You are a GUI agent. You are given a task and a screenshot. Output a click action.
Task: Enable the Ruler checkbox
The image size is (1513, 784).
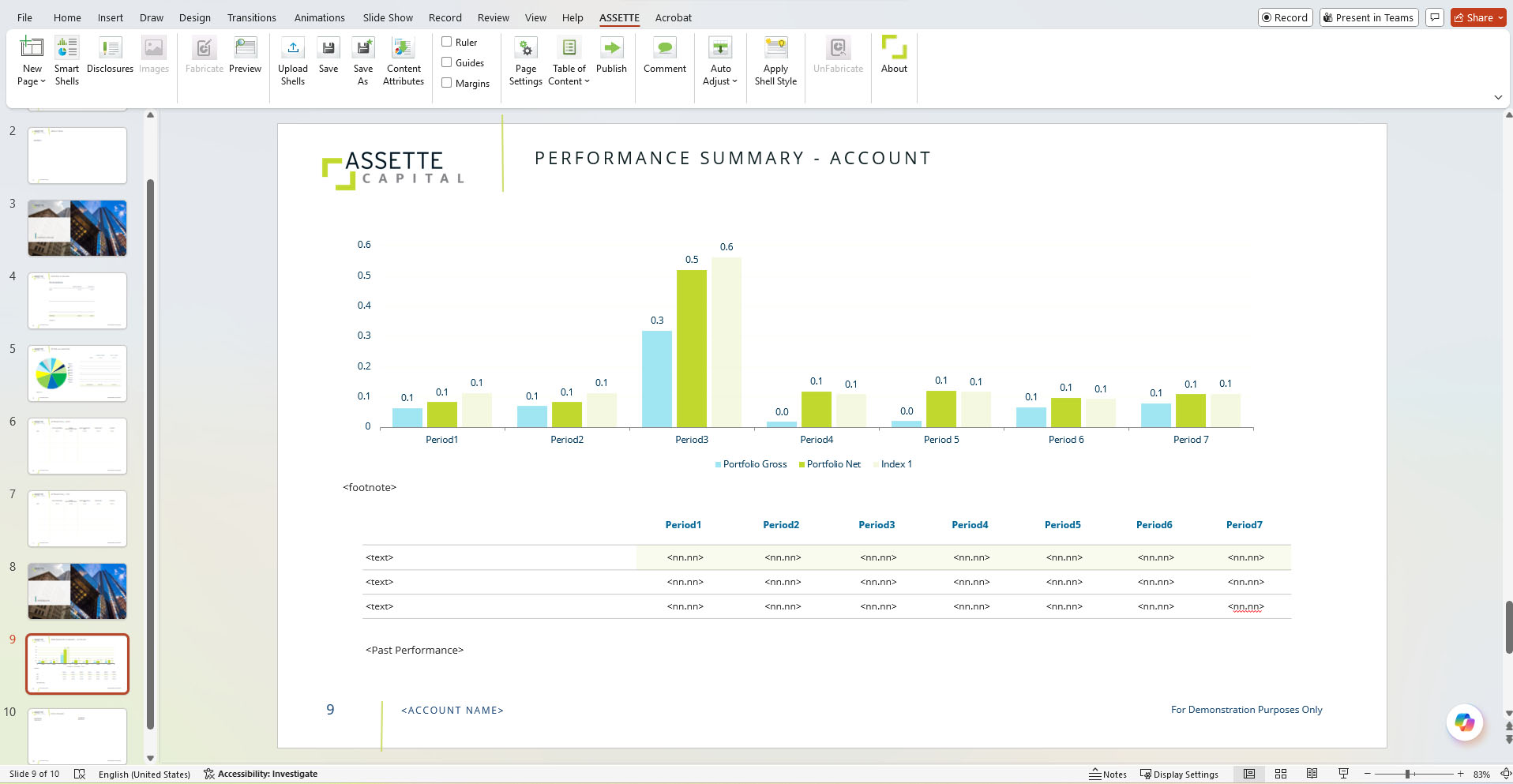click(x=447, y=42)
